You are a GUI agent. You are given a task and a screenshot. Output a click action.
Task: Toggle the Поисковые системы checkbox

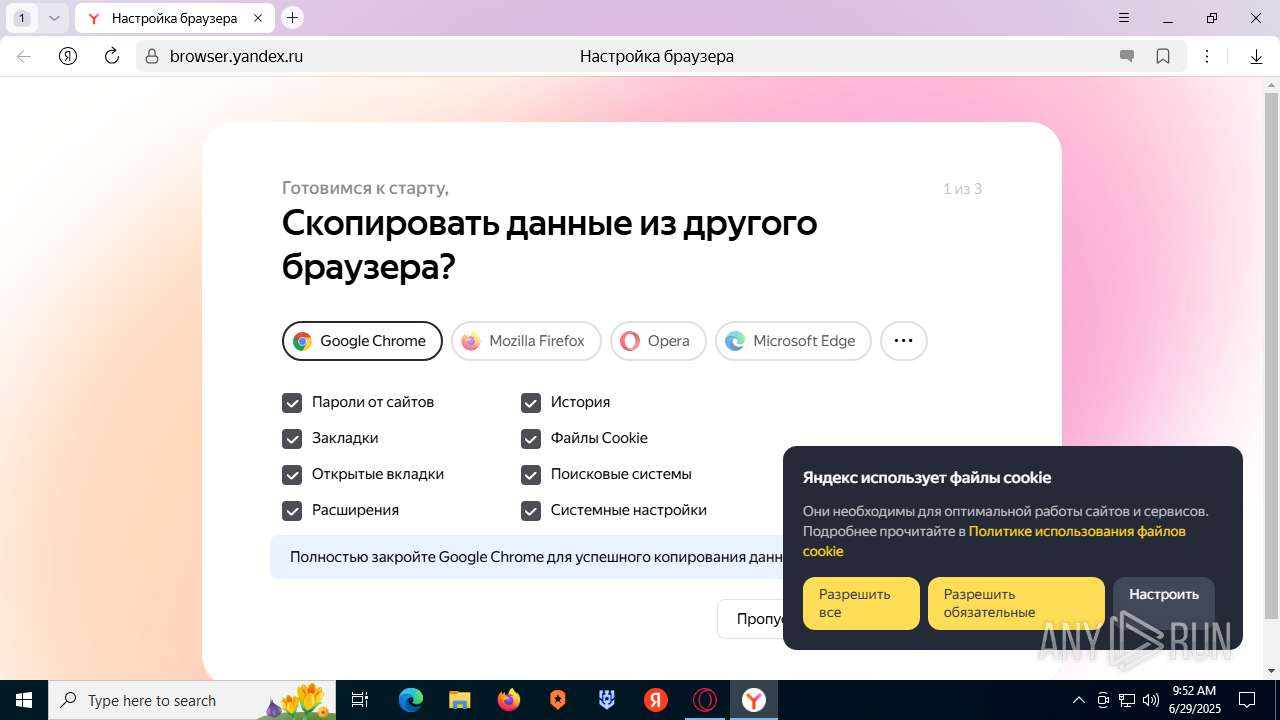coord(531,475)
